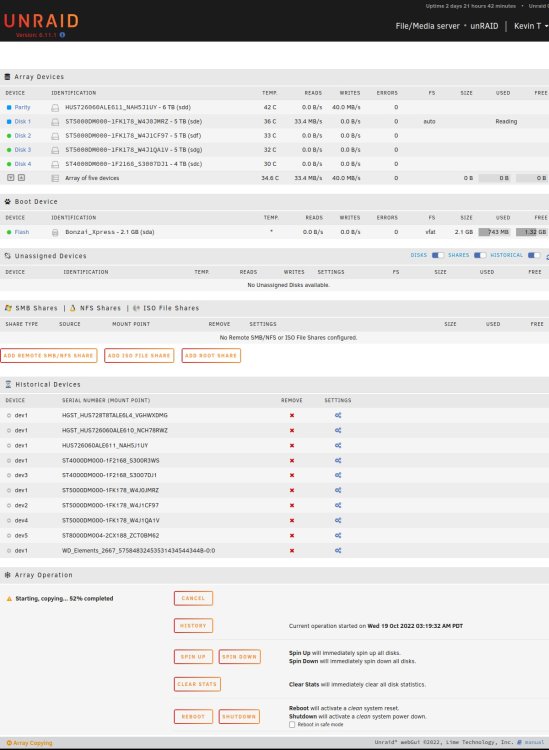Expand array view with the up-arrow icon
The image size is (549, 750).
22,177
